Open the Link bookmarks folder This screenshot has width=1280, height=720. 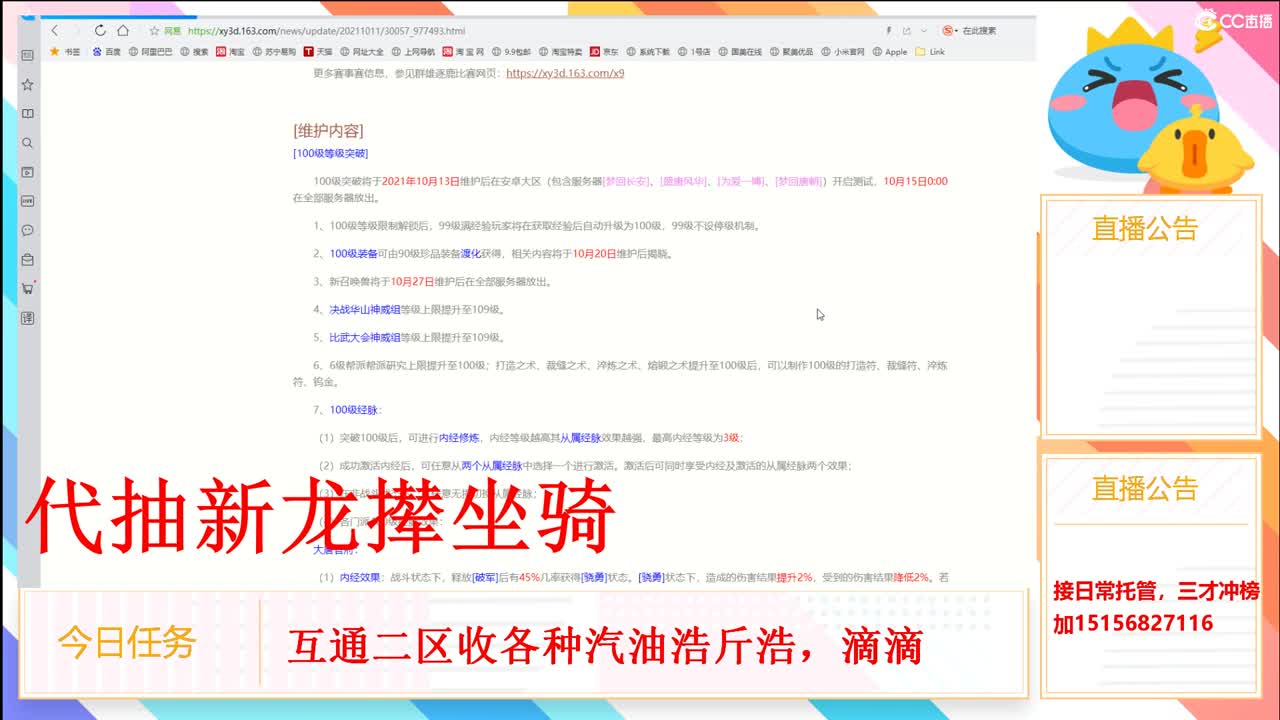click(x=930, y=52)
